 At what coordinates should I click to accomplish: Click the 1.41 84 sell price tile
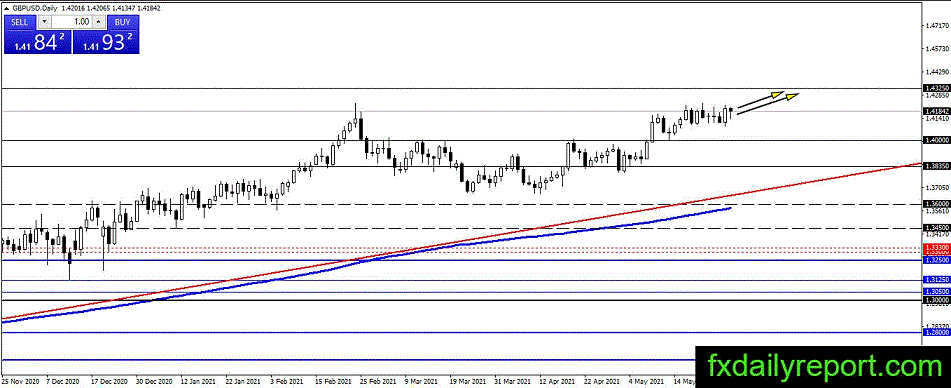coord(37,42)
